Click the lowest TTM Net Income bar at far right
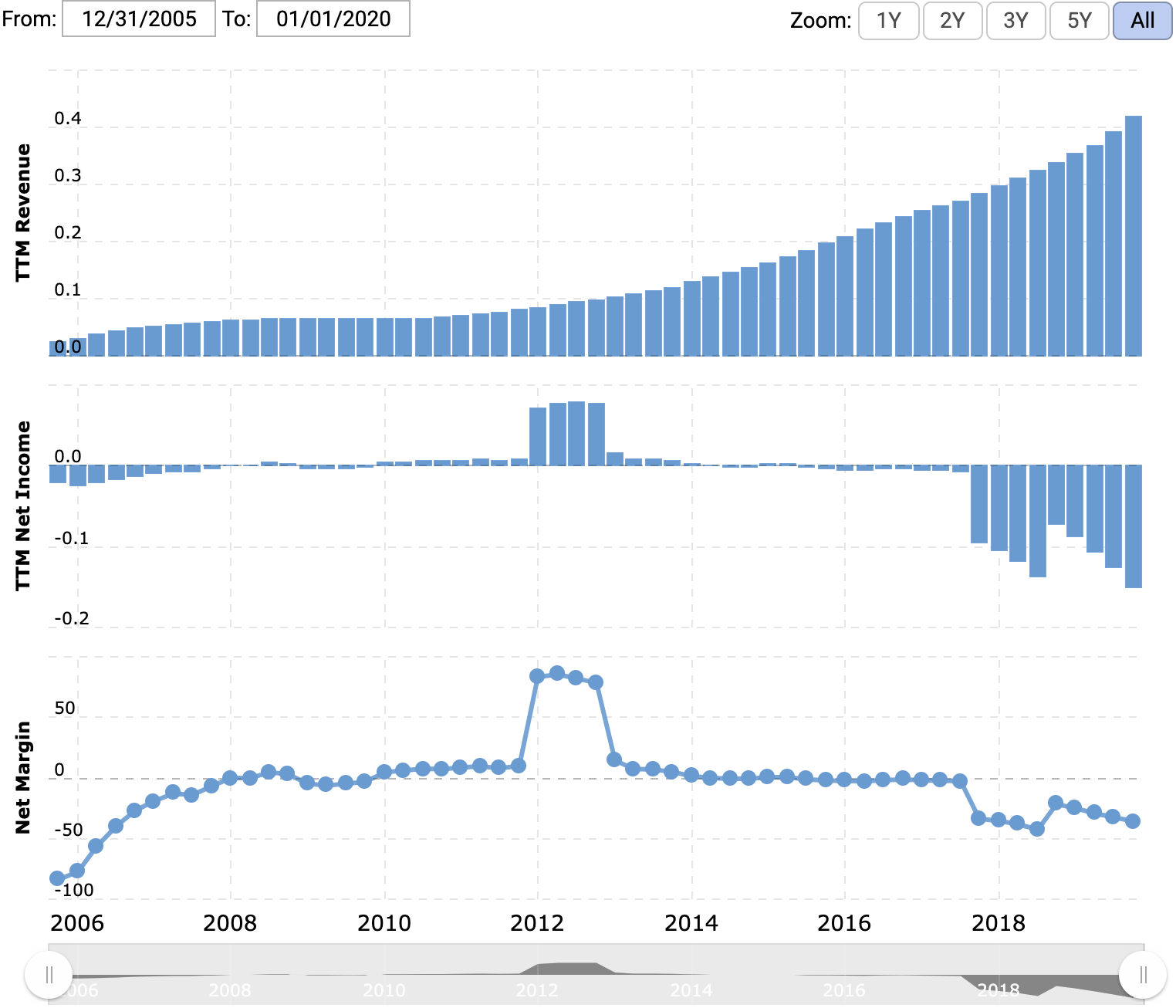 tap(1134, 526)
